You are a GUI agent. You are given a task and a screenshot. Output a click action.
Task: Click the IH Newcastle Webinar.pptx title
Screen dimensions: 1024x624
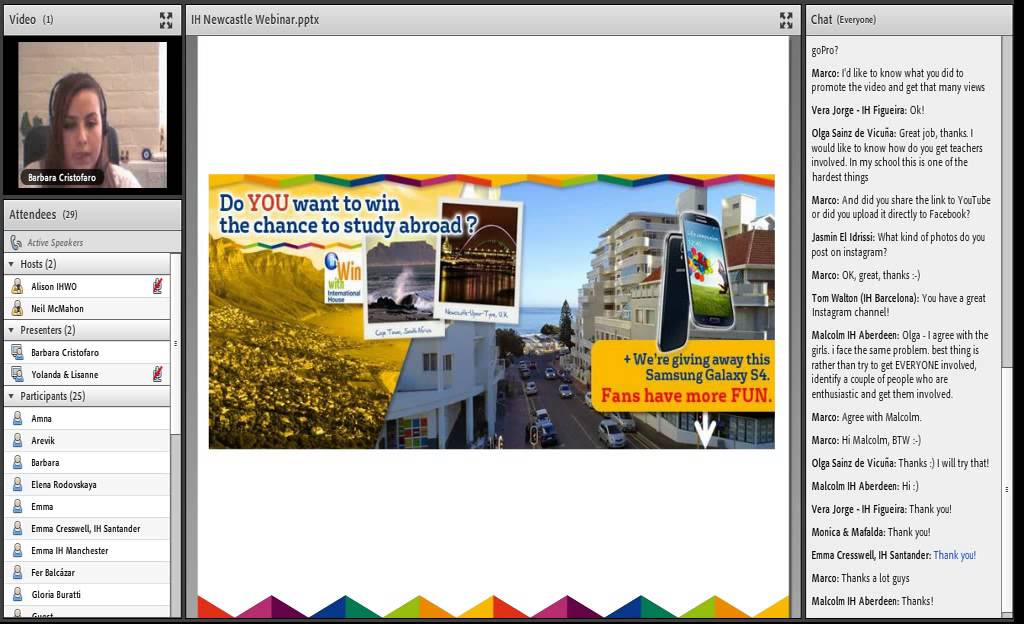pyautogui.click(x=255, y=20)
